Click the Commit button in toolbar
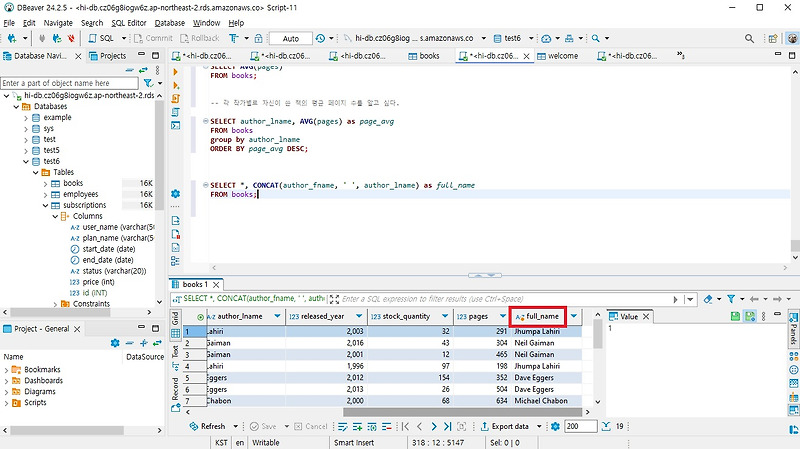Viewport: 800px width, 449px height. click(x=154, y=38)
